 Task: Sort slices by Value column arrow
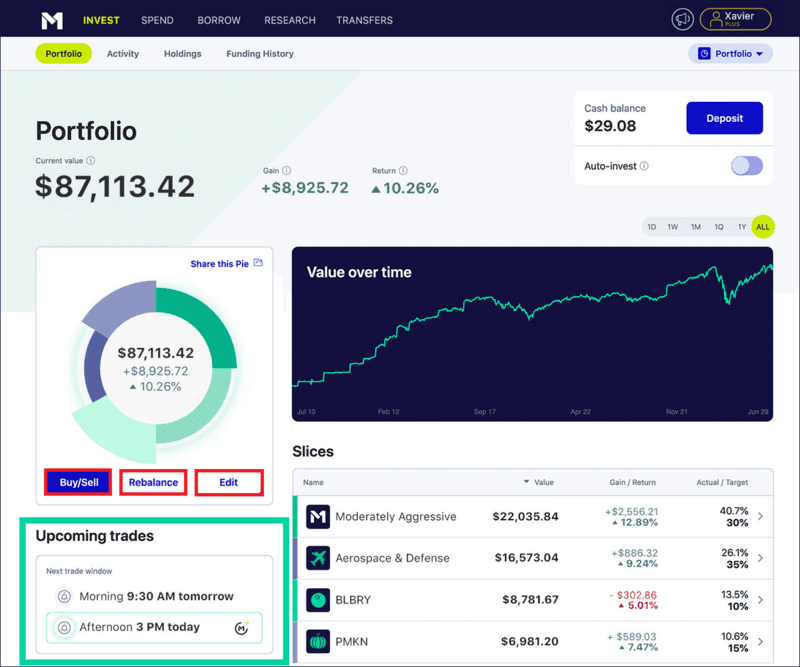click(527, 482)
